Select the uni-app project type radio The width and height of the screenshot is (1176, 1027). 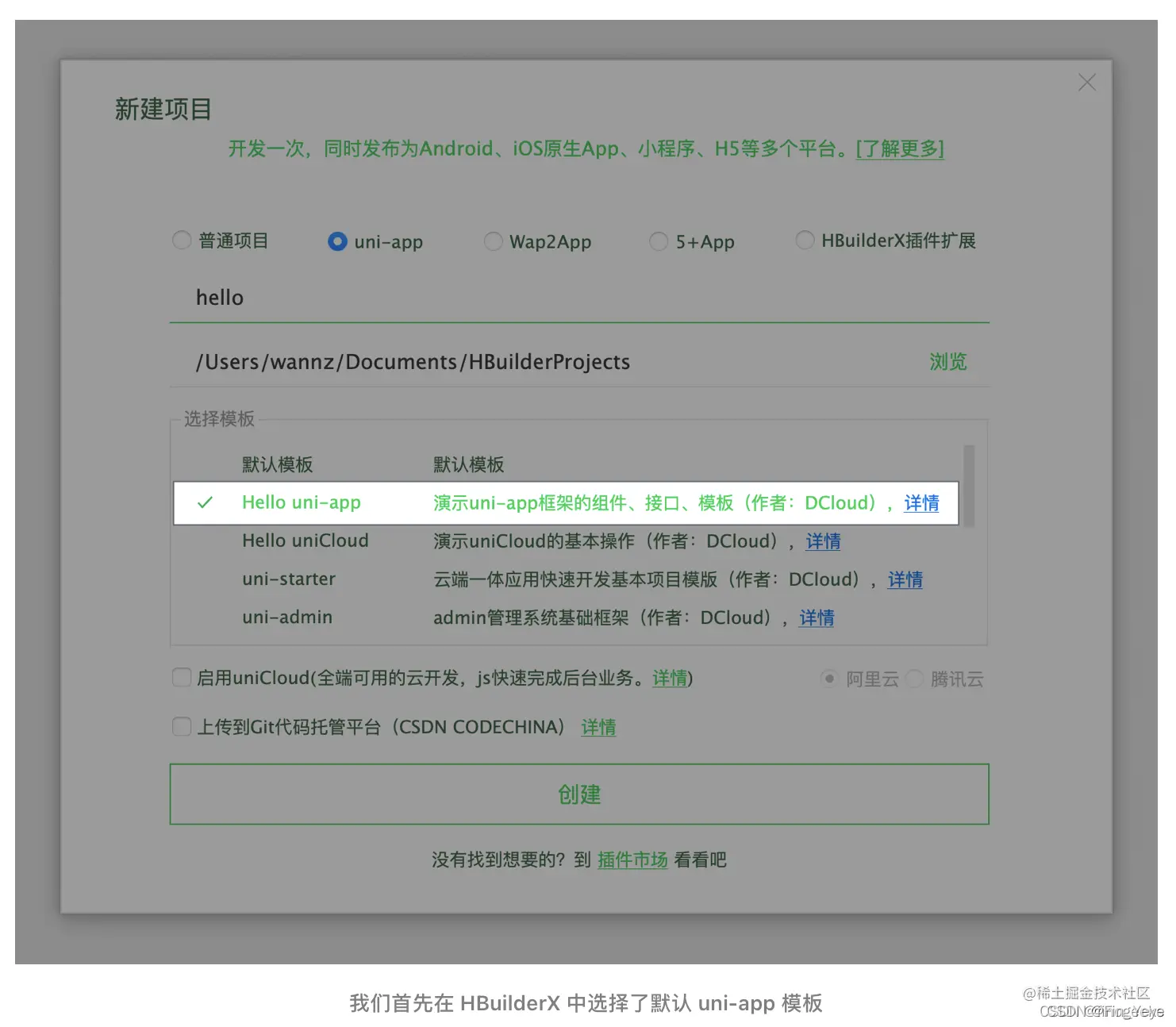(337, 241)
